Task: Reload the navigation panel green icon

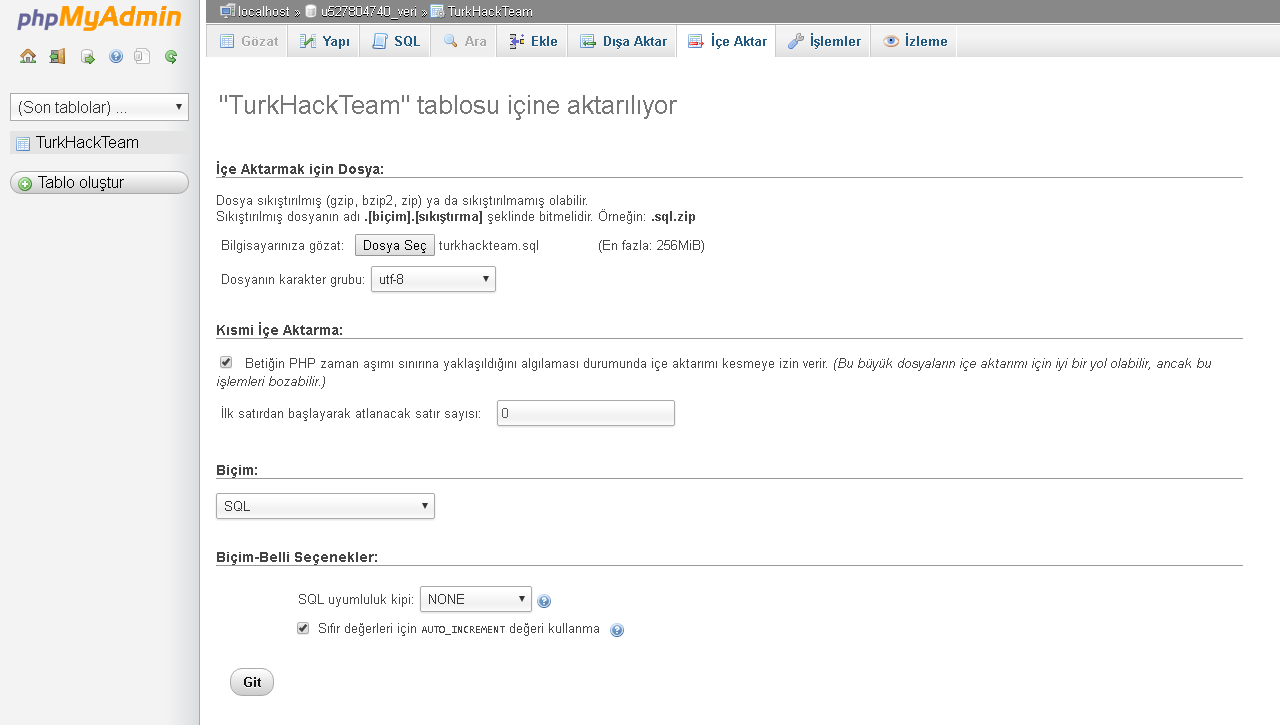Action: 171,57
